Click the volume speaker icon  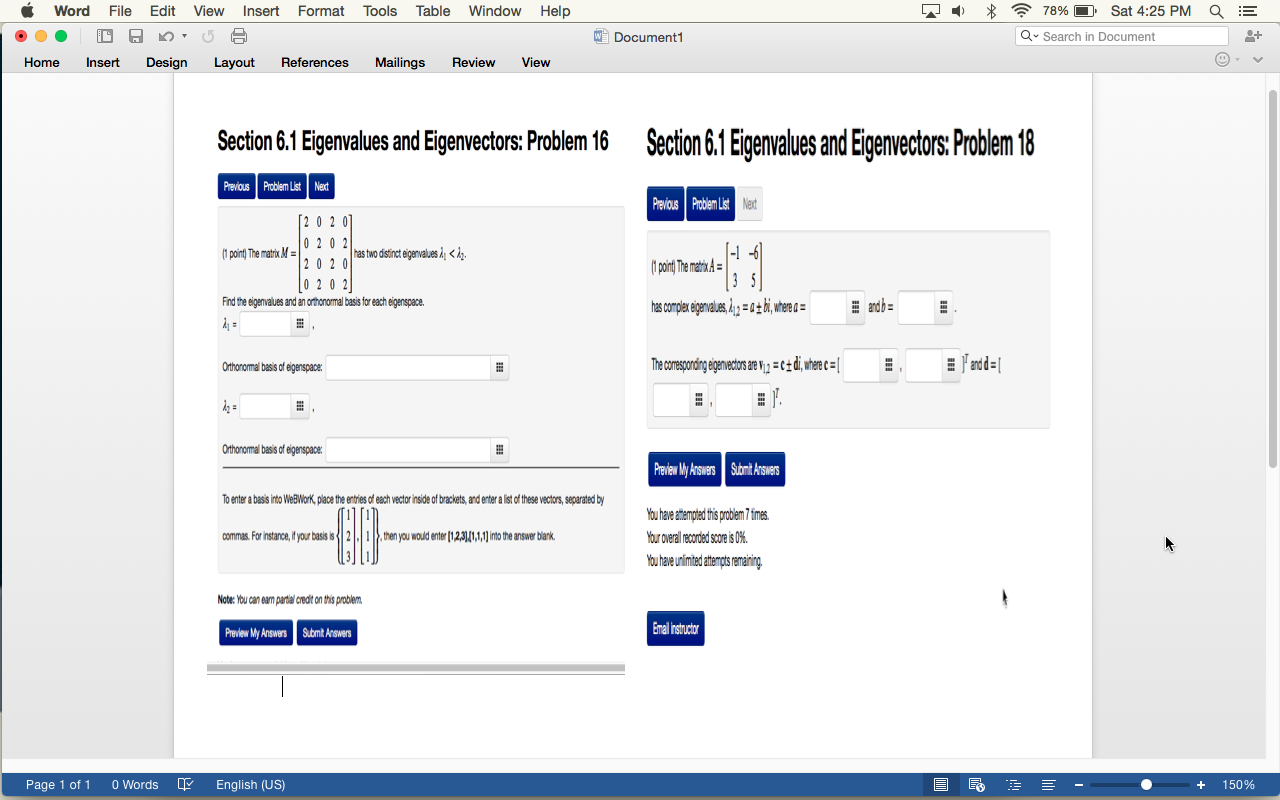[x=958, y=11]
